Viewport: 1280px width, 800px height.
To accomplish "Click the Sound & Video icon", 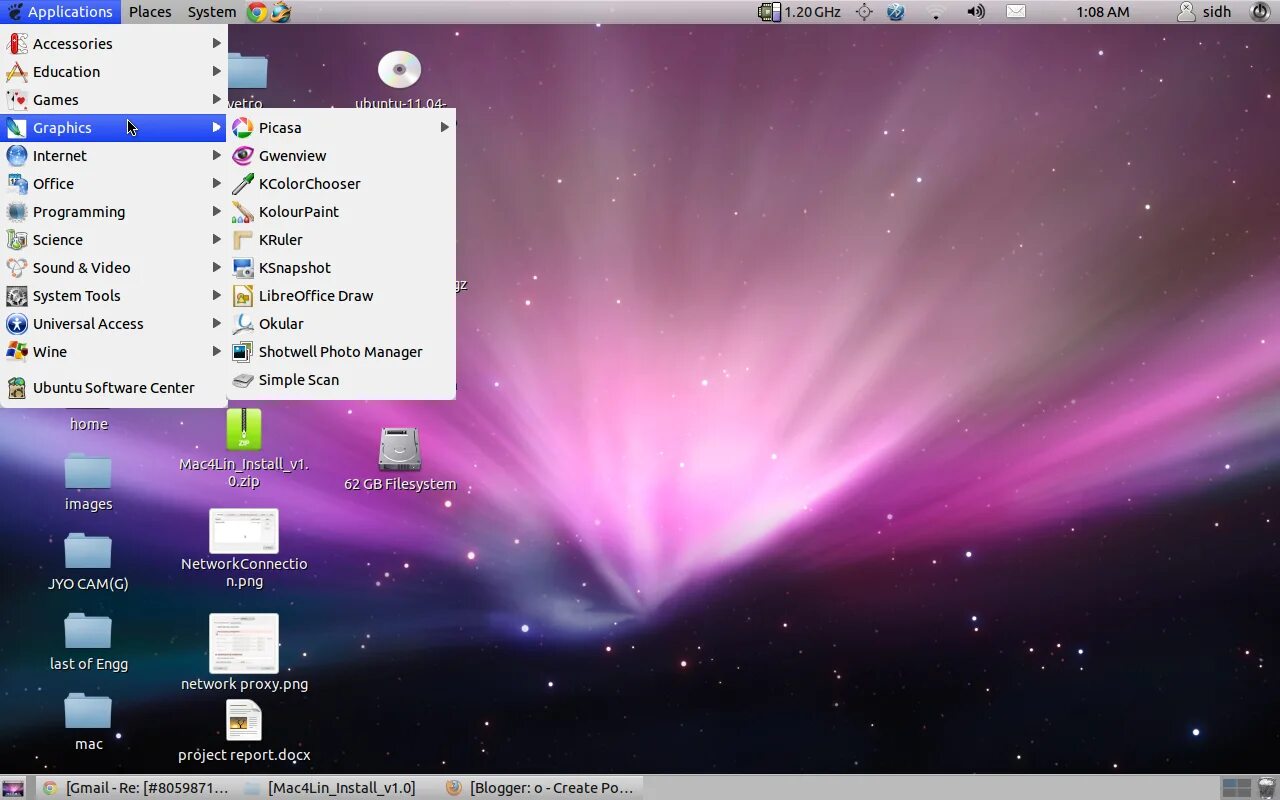I will (17, 268).
